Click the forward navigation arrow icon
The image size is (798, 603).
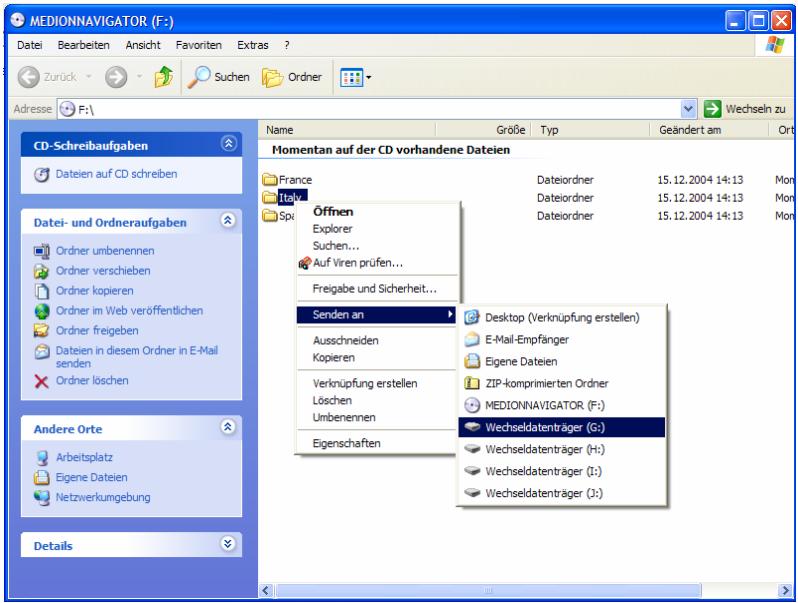(x=116, y=77)
